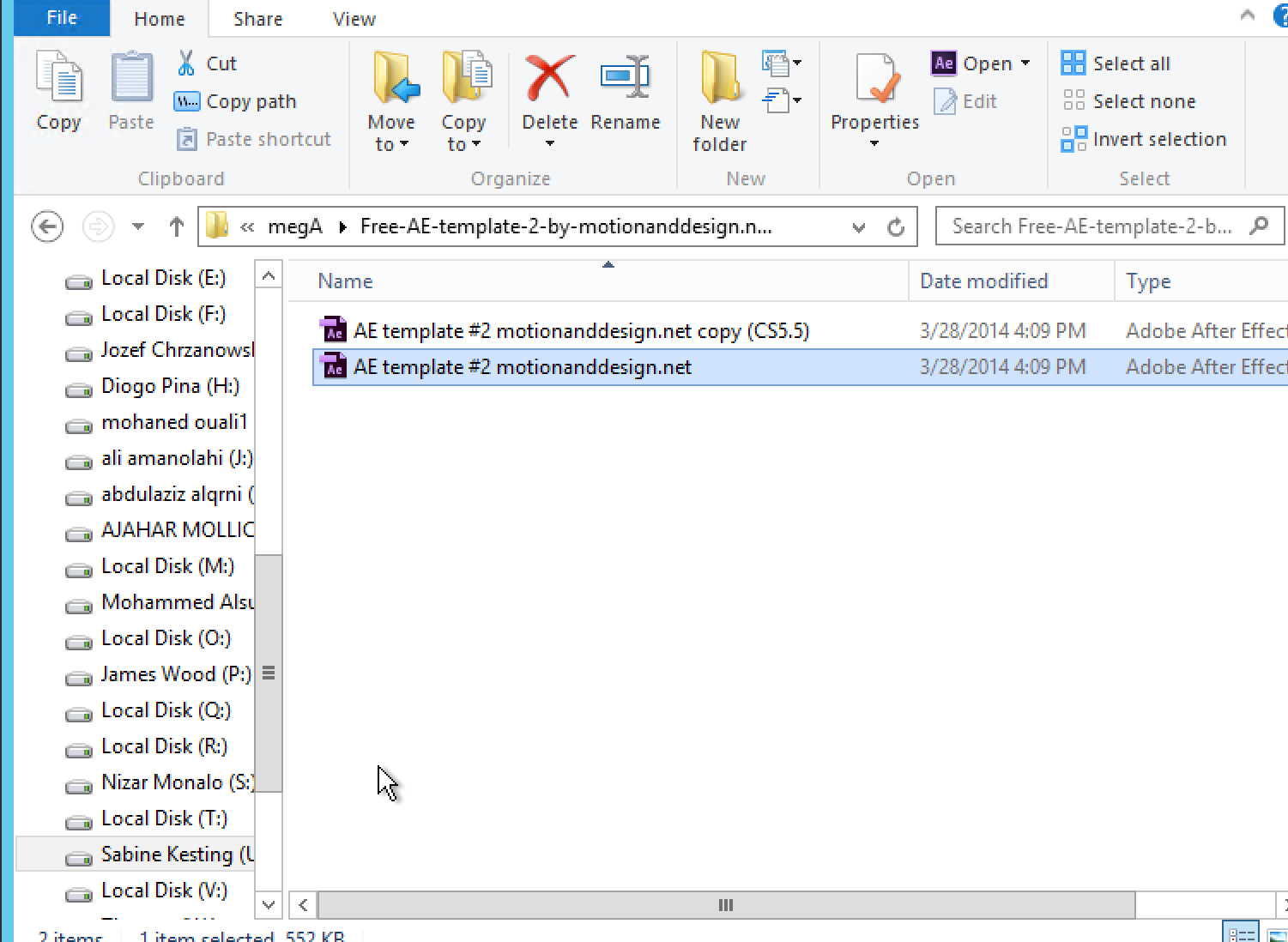Collapse the ribbon with the chevron
Viewport: 1288px width, 942px height.
(1248, 15)
